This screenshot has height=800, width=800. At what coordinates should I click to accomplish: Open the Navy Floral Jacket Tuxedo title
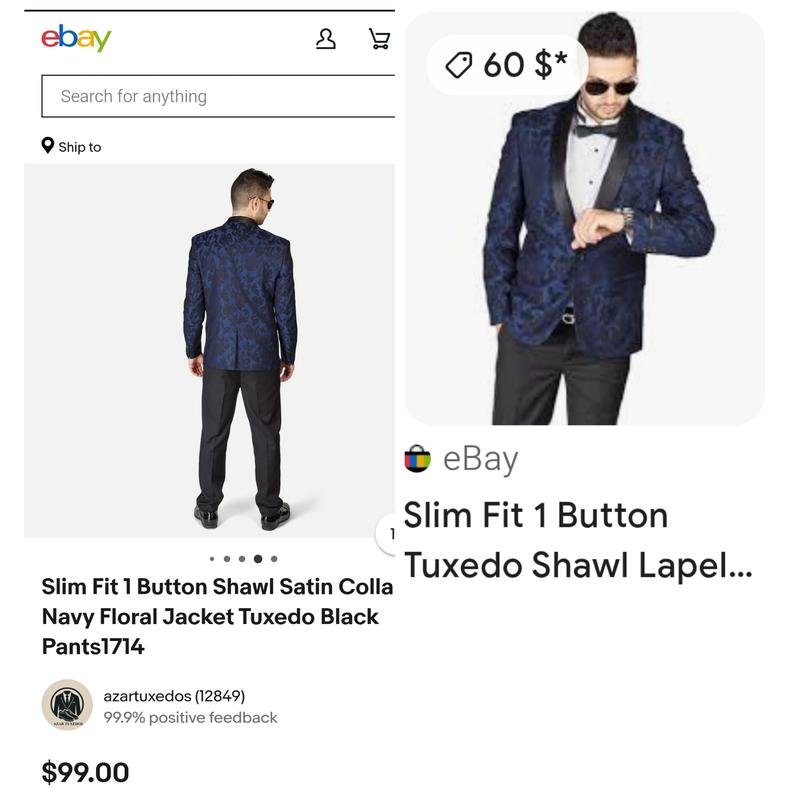pyautogui.click(x=210, y=616)
